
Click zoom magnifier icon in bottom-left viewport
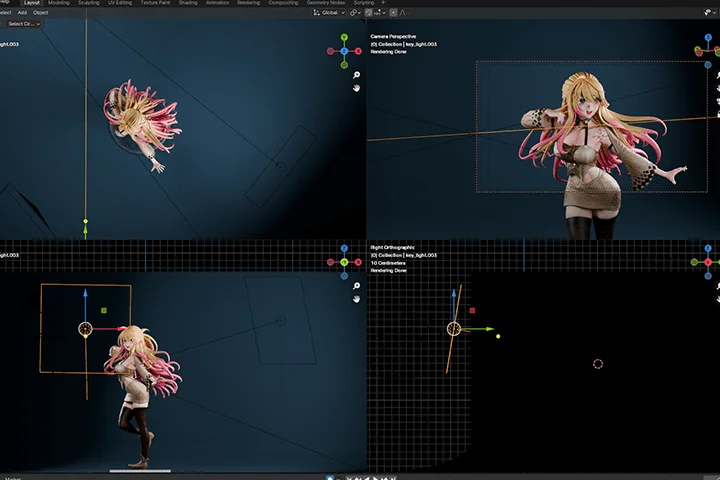tap(356, 286)
